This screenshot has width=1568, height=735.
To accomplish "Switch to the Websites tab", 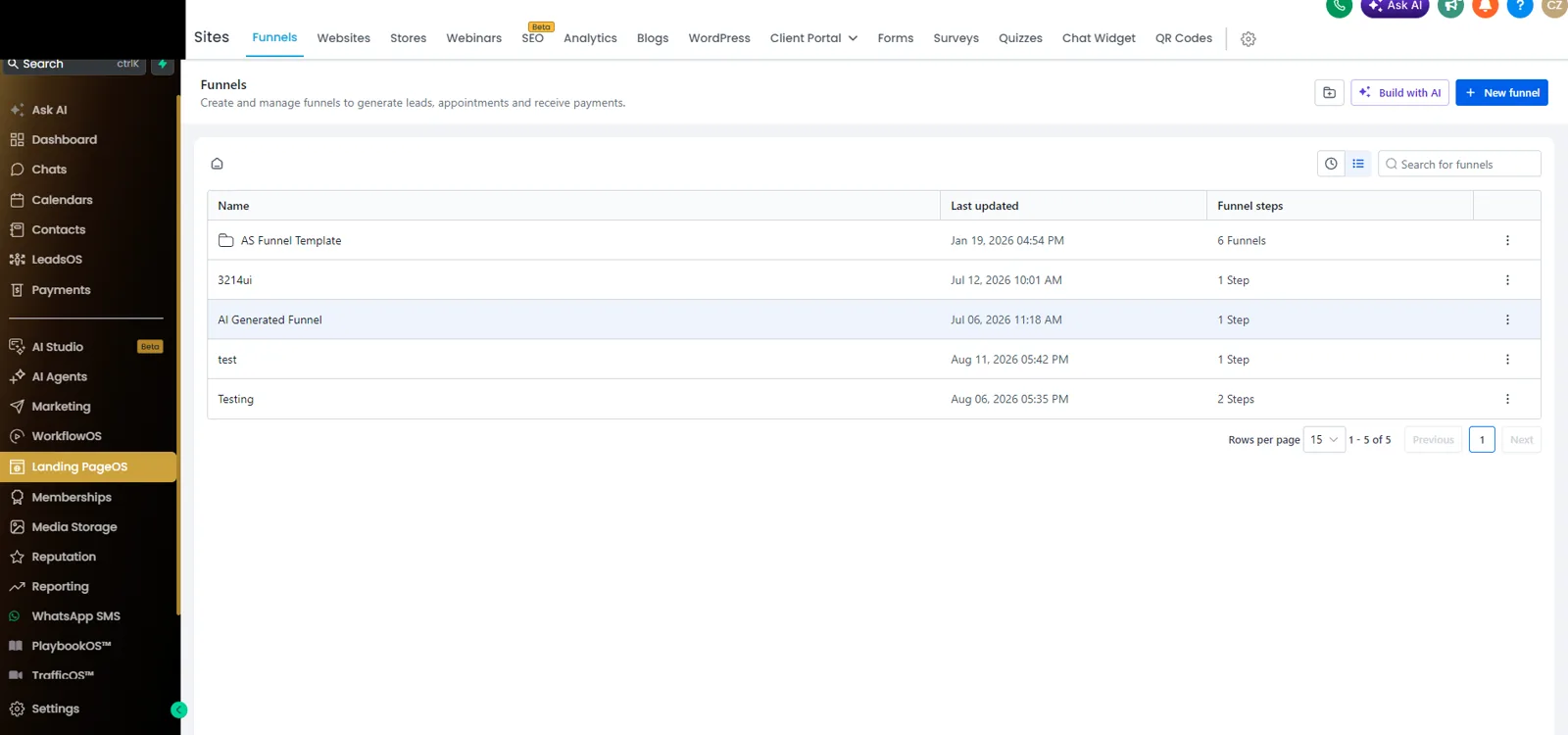I will coord(343,38).
